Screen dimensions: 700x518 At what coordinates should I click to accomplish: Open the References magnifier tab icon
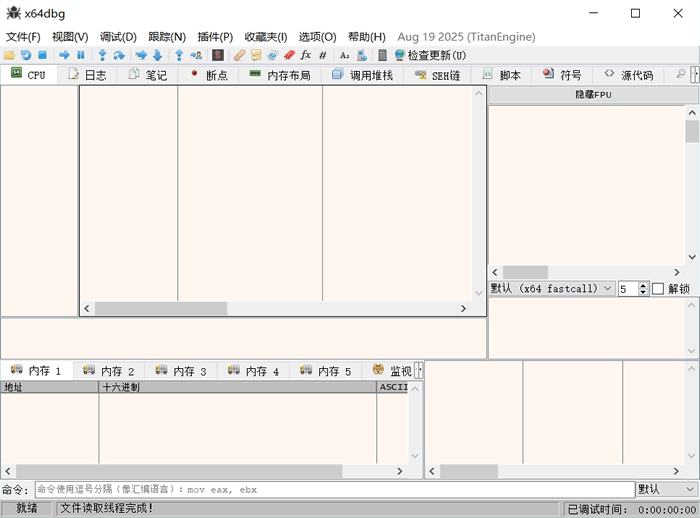[681, 74]
